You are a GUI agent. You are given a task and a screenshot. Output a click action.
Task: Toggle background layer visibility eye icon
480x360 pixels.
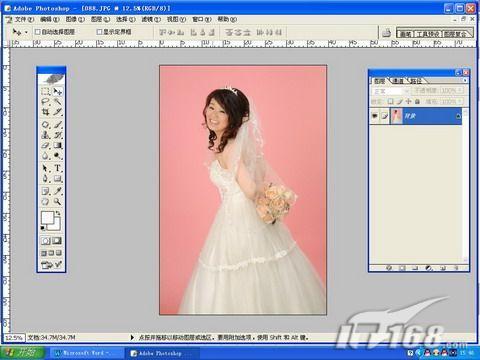375,116
